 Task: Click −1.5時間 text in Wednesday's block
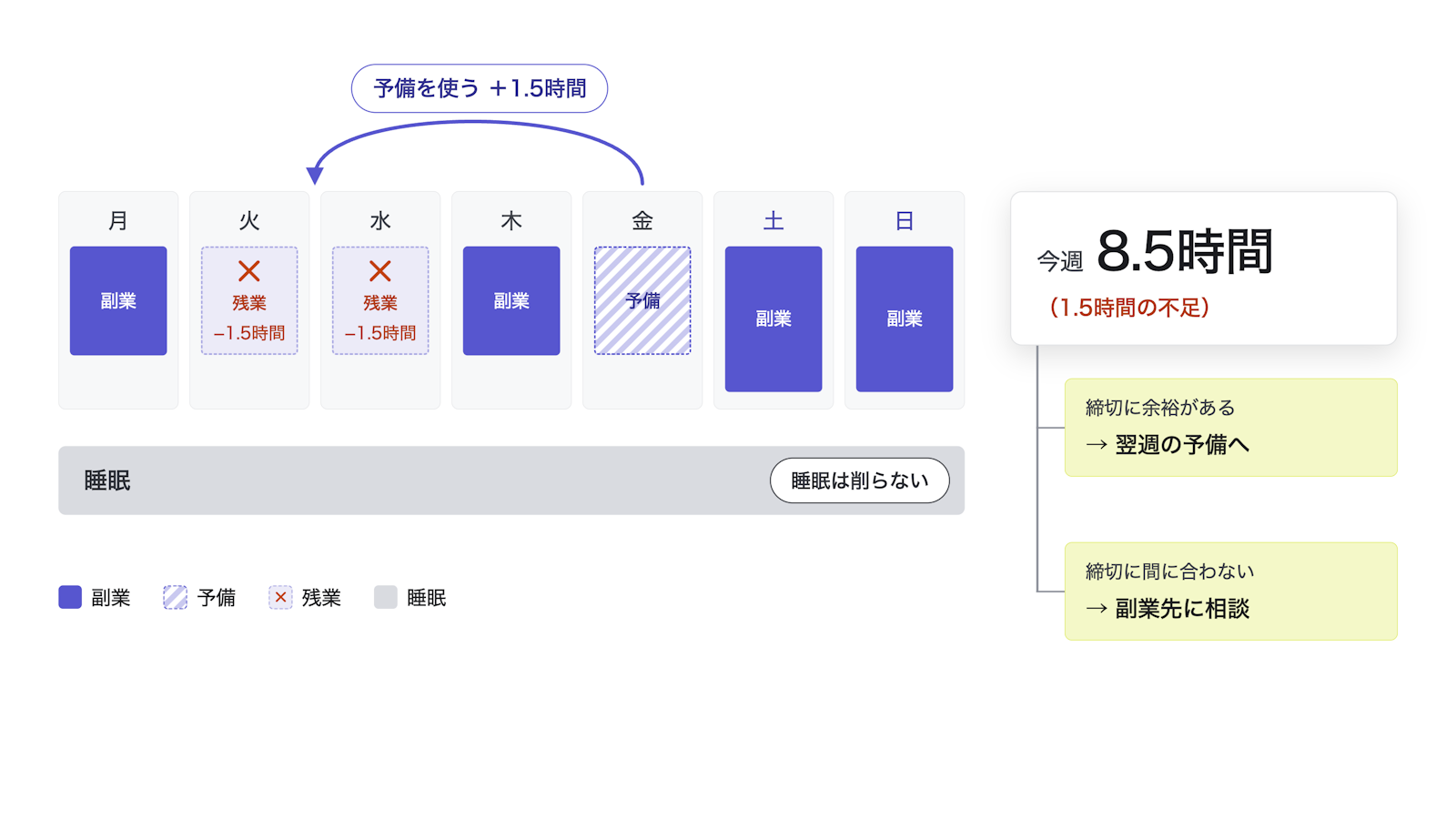380,333
